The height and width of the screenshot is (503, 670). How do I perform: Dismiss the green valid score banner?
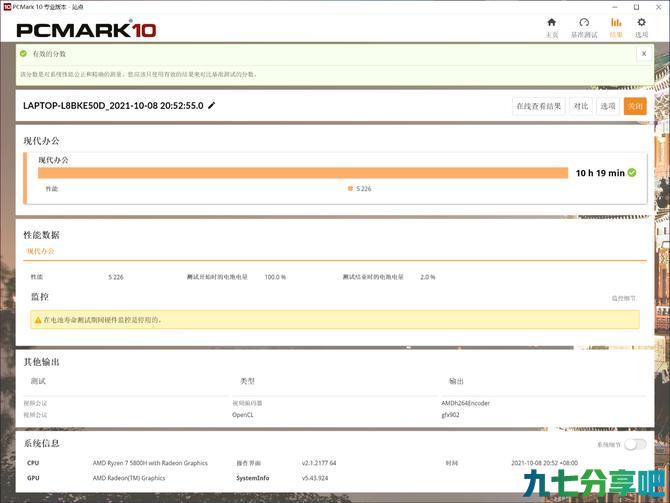coord(644,54)
